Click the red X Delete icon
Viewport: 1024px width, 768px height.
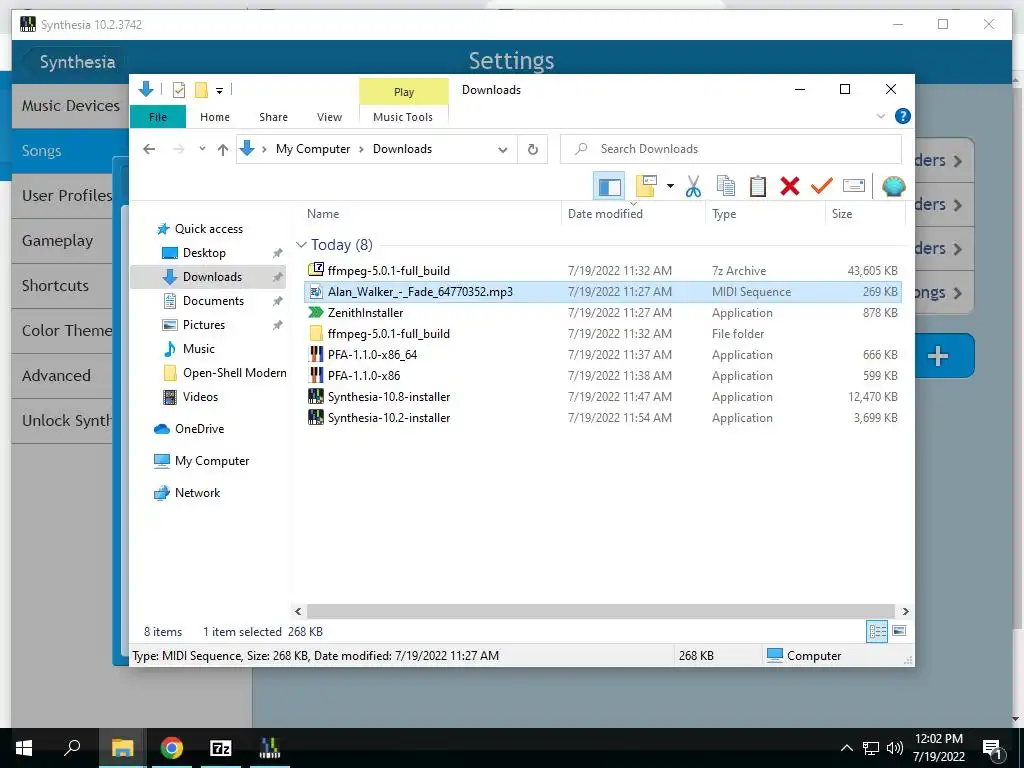(790, 187)
